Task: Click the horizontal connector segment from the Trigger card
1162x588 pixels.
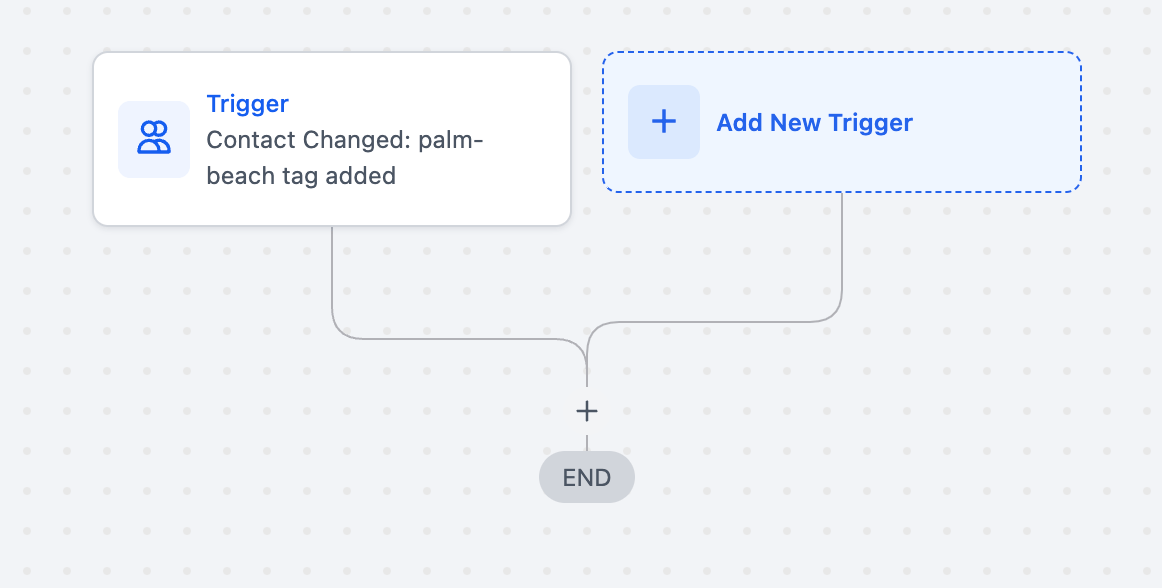Action: click(450, 338)
